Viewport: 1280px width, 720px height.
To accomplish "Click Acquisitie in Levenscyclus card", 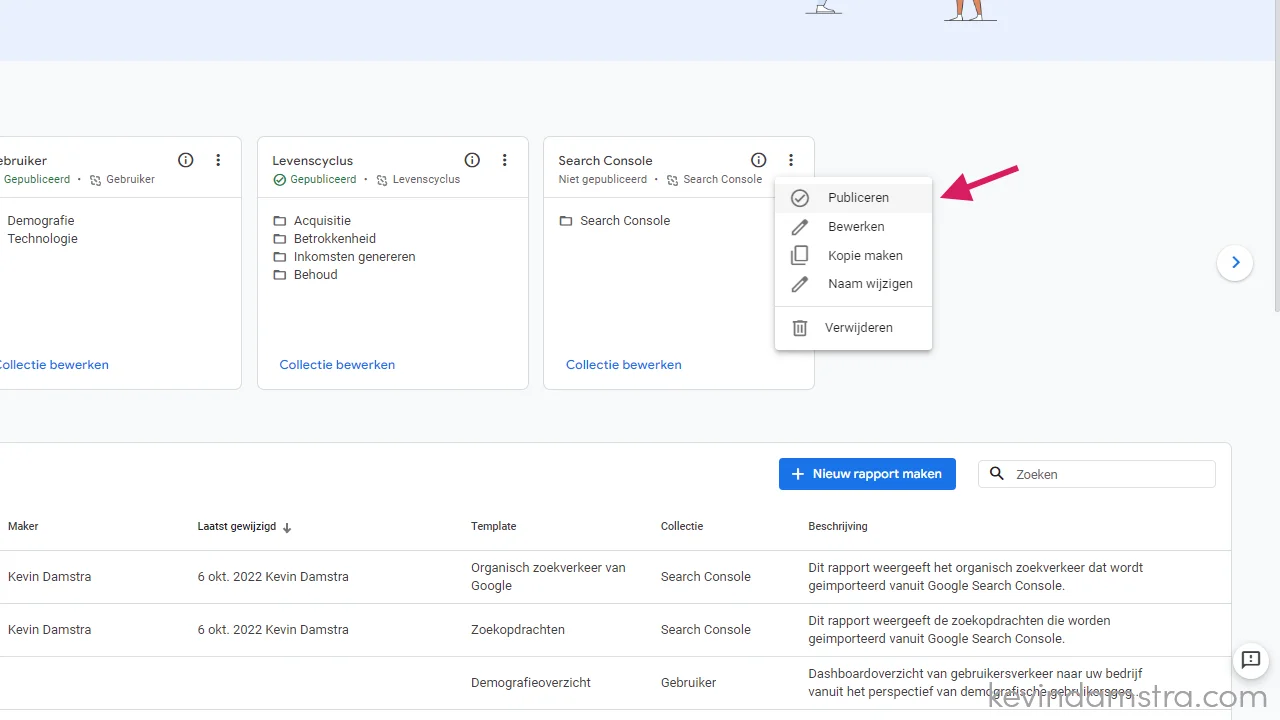I will (x=322, y=221).
